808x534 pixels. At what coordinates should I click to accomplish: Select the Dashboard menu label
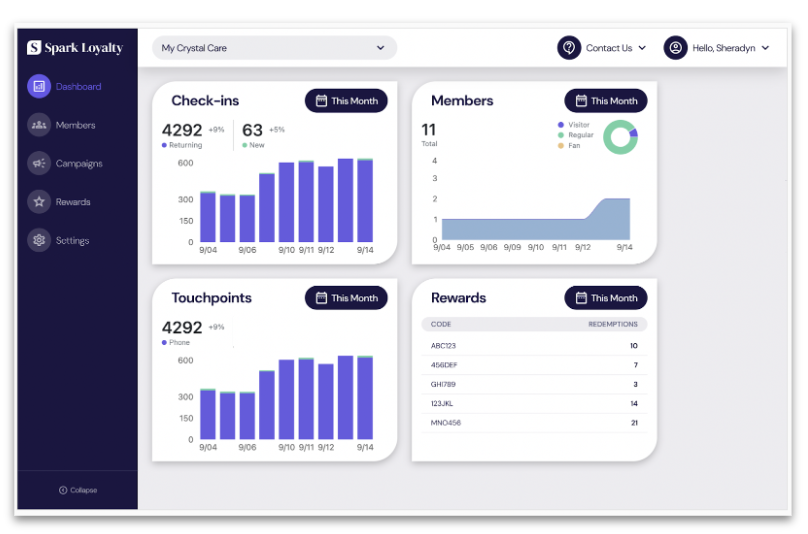(x=78, y=87)
